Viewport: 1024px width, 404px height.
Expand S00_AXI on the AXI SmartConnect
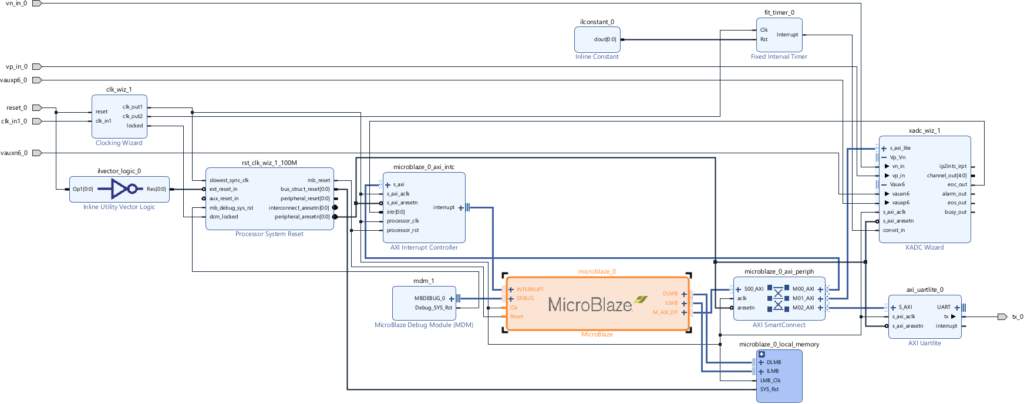click(x=738, y=289)
